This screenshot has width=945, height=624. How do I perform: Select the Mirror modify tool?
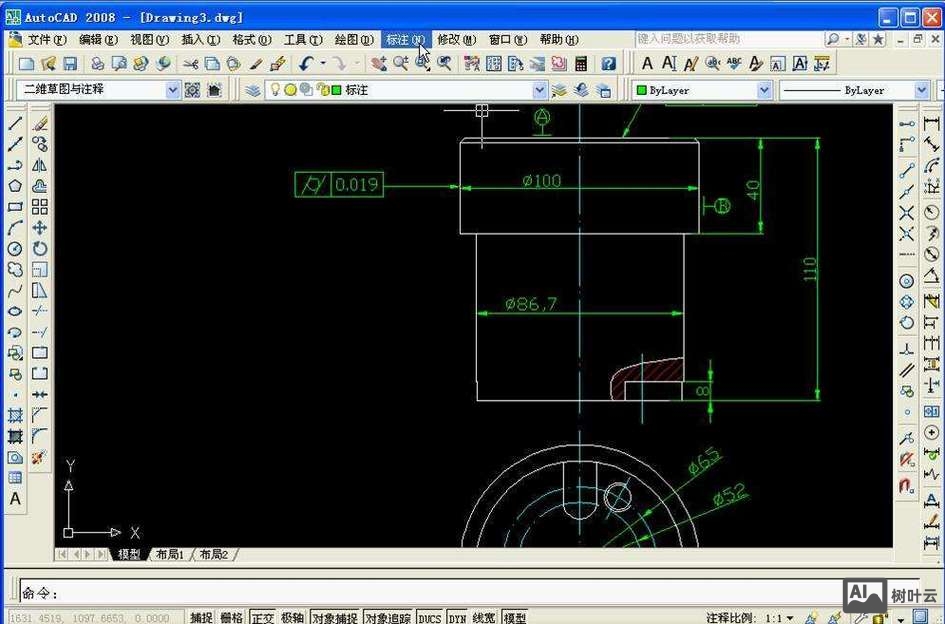40,165
